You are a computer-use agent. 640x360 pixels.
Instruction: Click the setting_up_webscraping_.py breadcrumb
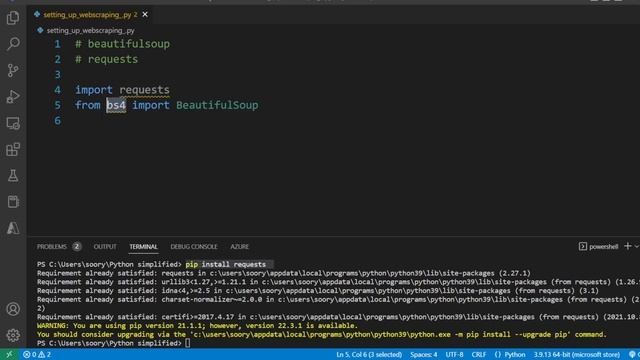[90, 31]
